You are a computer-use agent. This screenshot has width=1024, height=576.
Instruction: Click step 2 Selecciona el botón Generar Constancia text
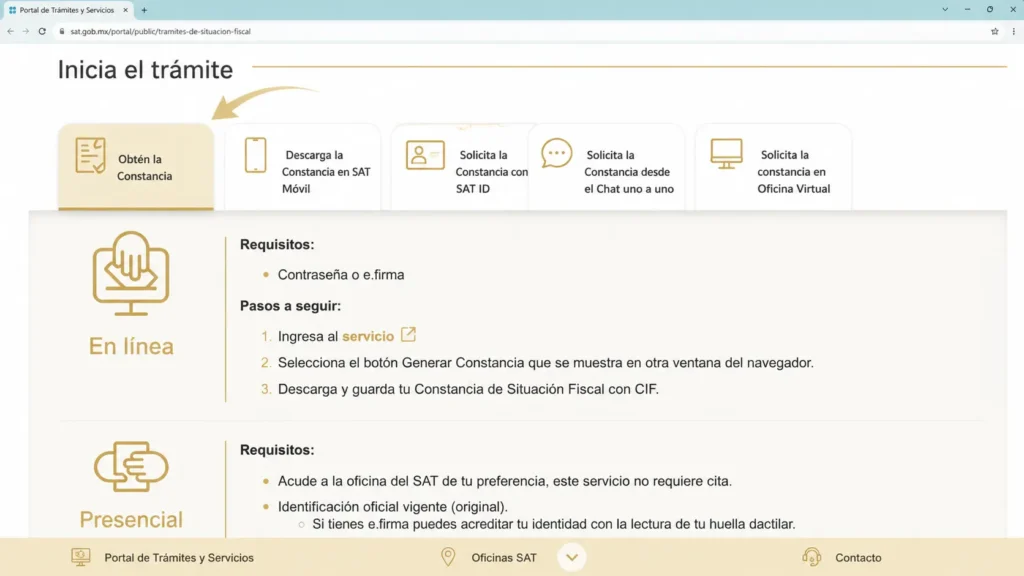point(546,363)
